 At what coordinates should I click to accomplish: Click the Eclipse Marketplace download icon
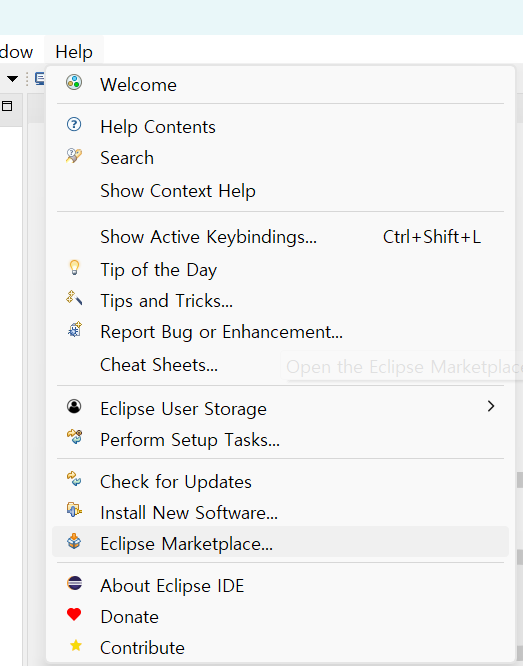pos(74,541)
